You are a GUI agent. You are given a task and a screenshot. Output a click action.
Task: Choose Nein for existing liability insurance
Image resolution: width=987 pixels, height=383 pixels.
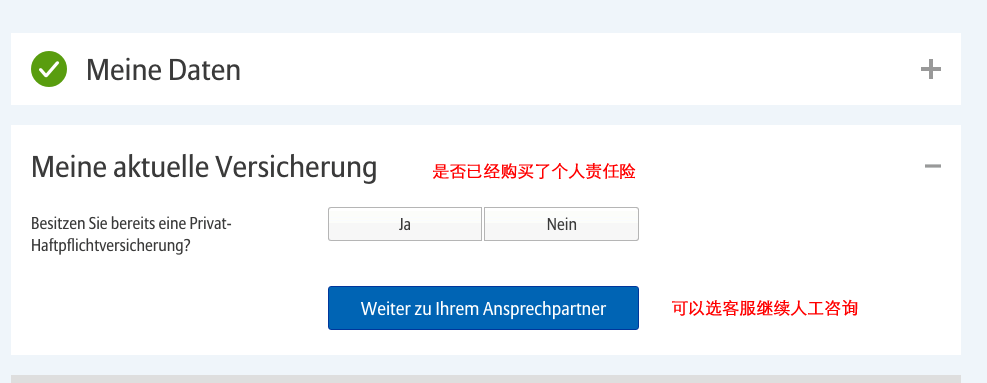pos(561,224)
